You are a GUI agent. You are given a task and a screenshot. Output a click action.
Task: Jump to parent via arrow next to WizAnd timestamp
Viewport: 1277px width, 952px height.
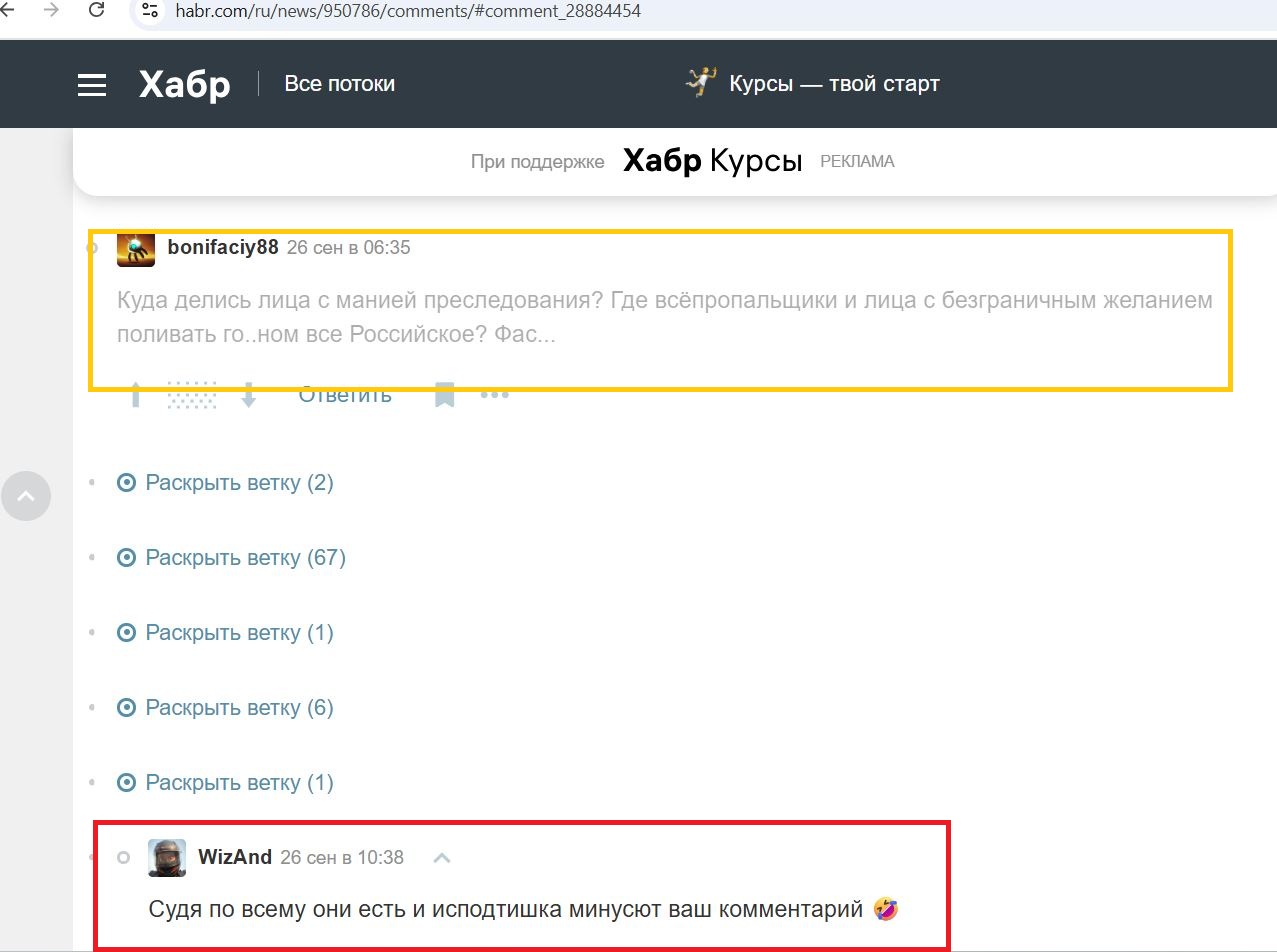(x=442, y=858)
